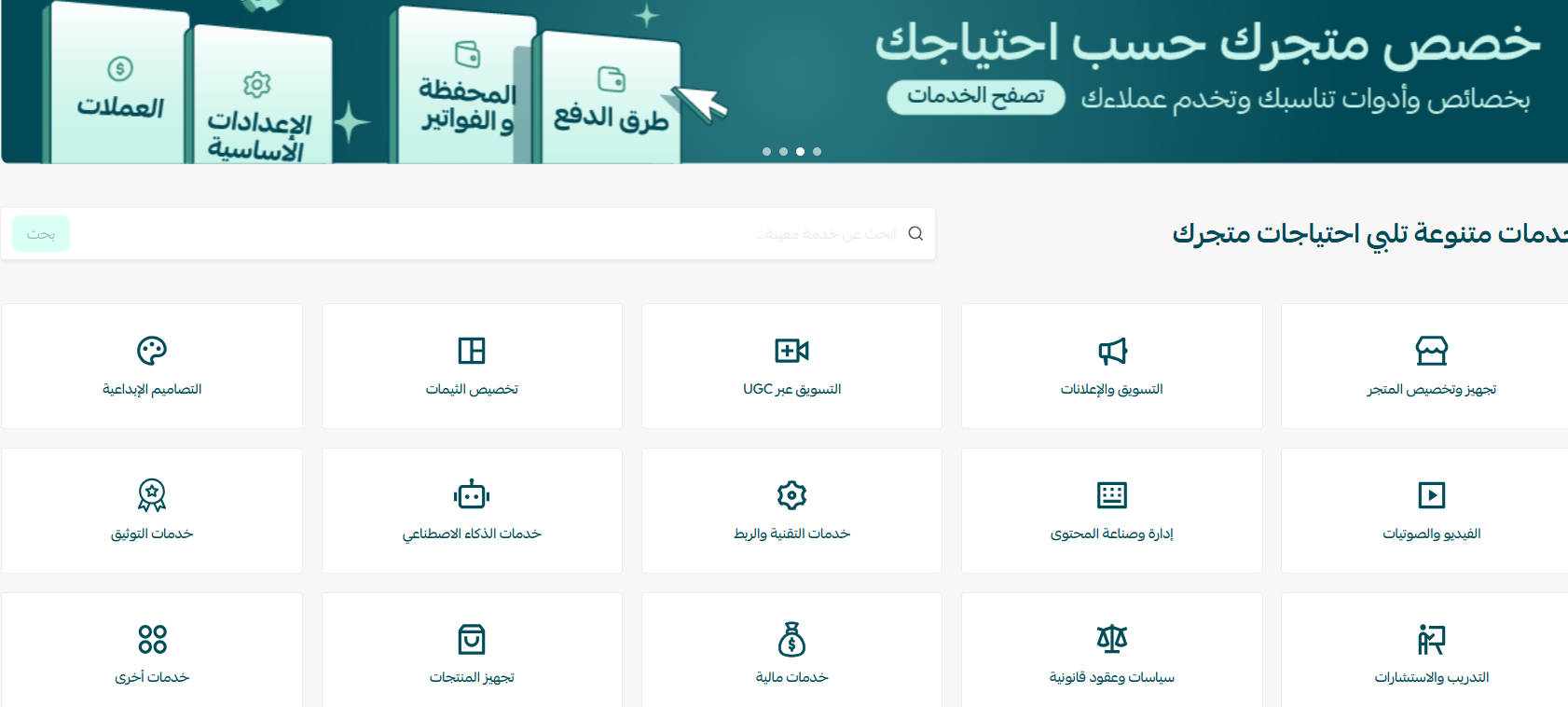This screenshot has height=707, width=1568.
Task: Click the magnifier icon in search bar
Action: (x=915, y=234)
